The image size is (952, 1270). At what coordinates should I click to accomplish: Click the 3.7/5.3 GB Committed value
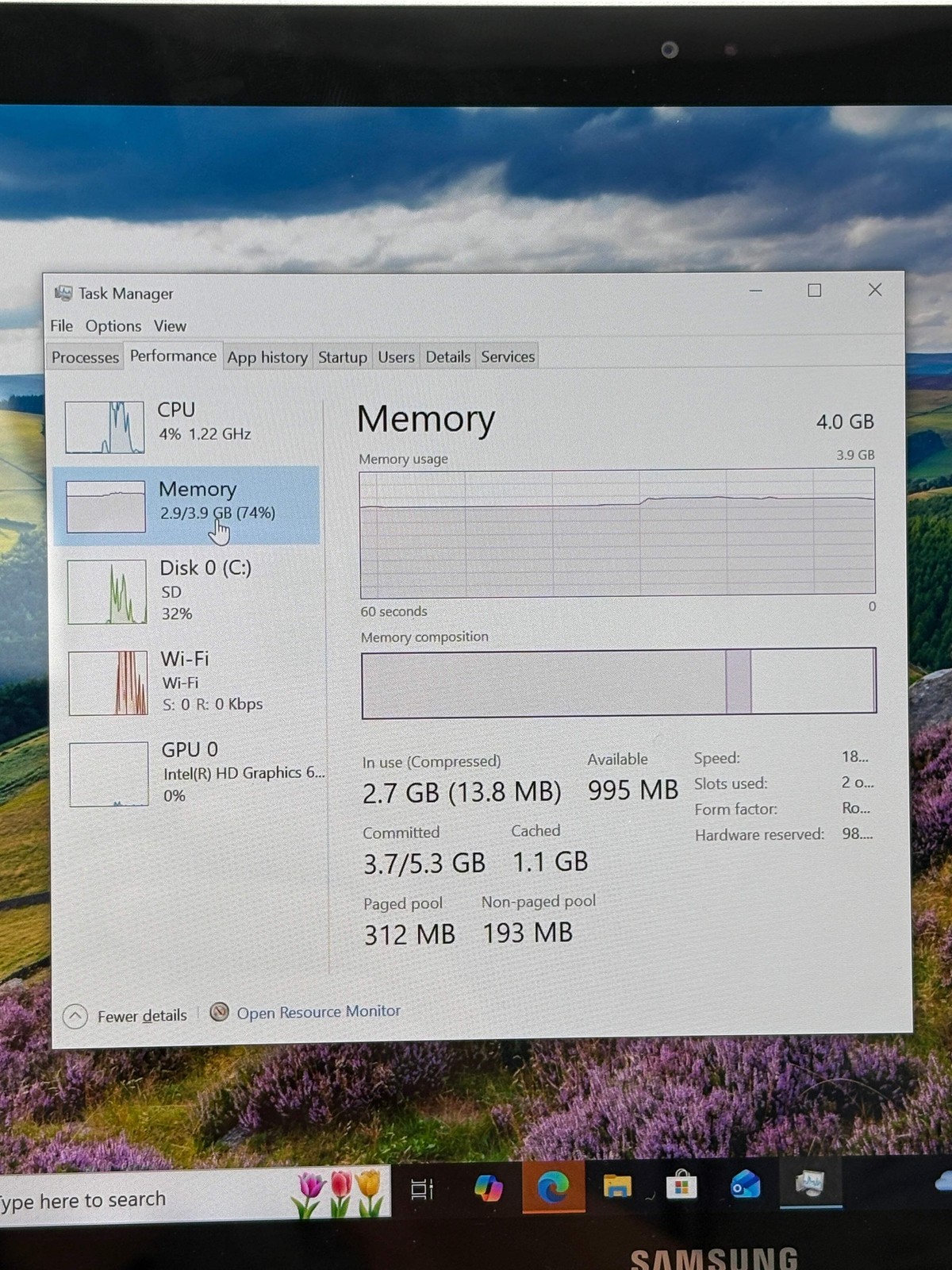coord(424,863)
